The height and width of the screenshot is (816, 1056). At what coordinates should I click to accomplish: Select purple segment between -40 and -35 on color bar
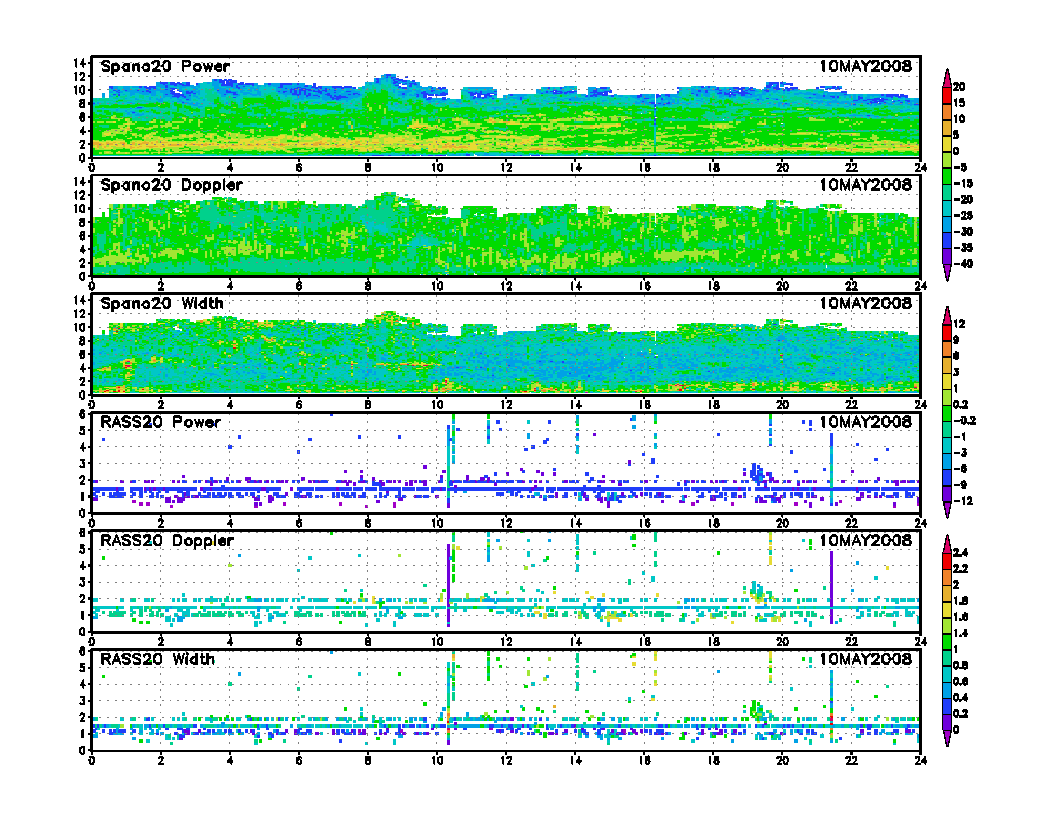point(947,257)
